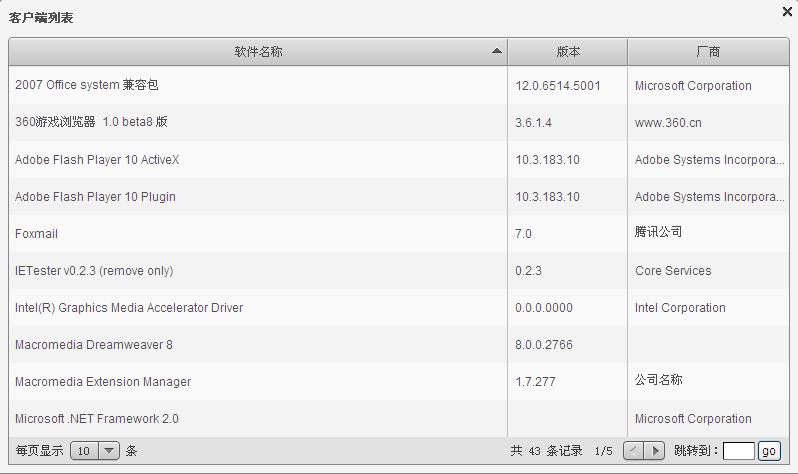The width and height of the screenshot is (798, 474).
Task: Click the go button
Action: tap(769, 451)
